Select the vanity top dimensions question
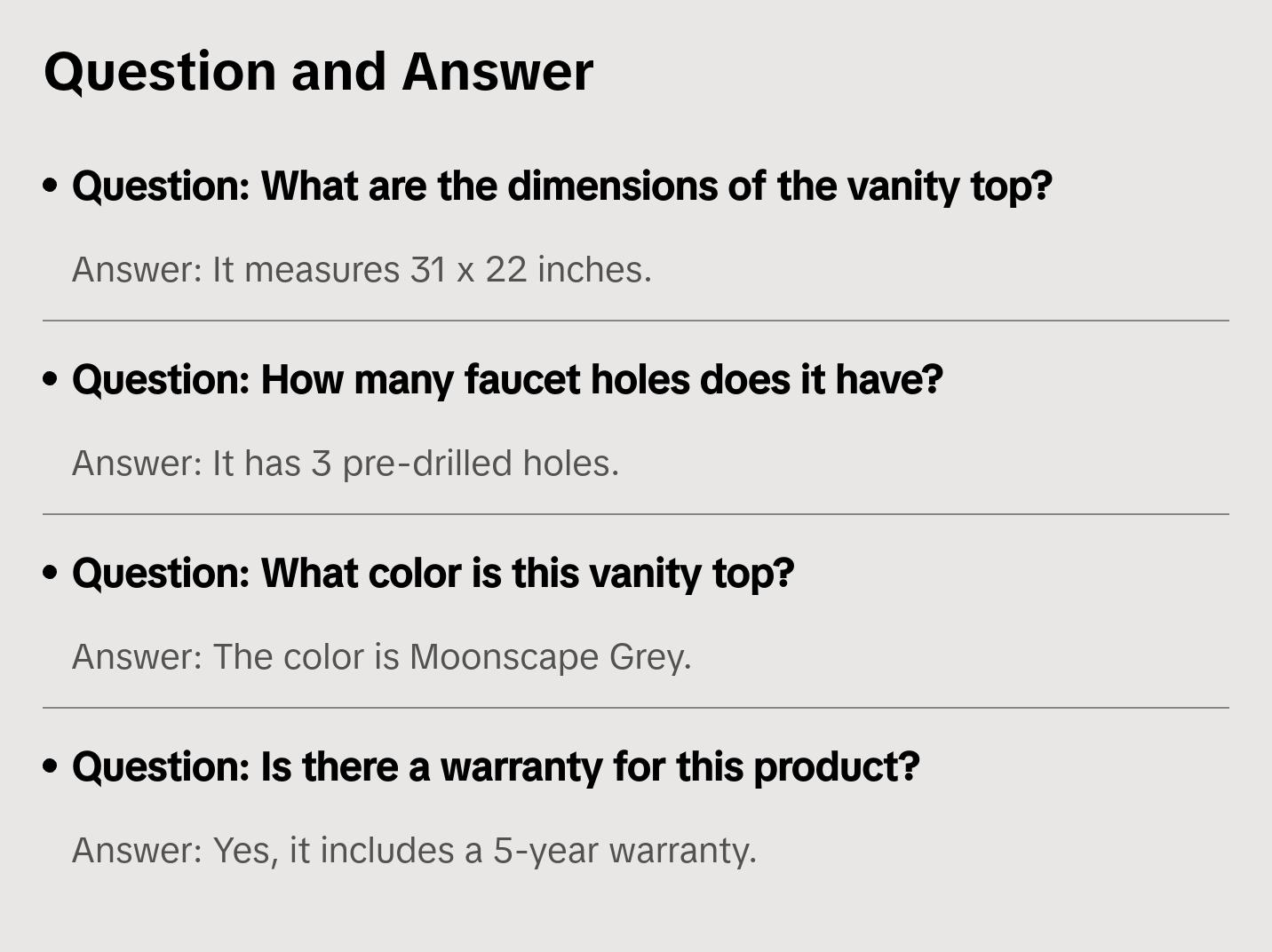 tap(561, 186)
